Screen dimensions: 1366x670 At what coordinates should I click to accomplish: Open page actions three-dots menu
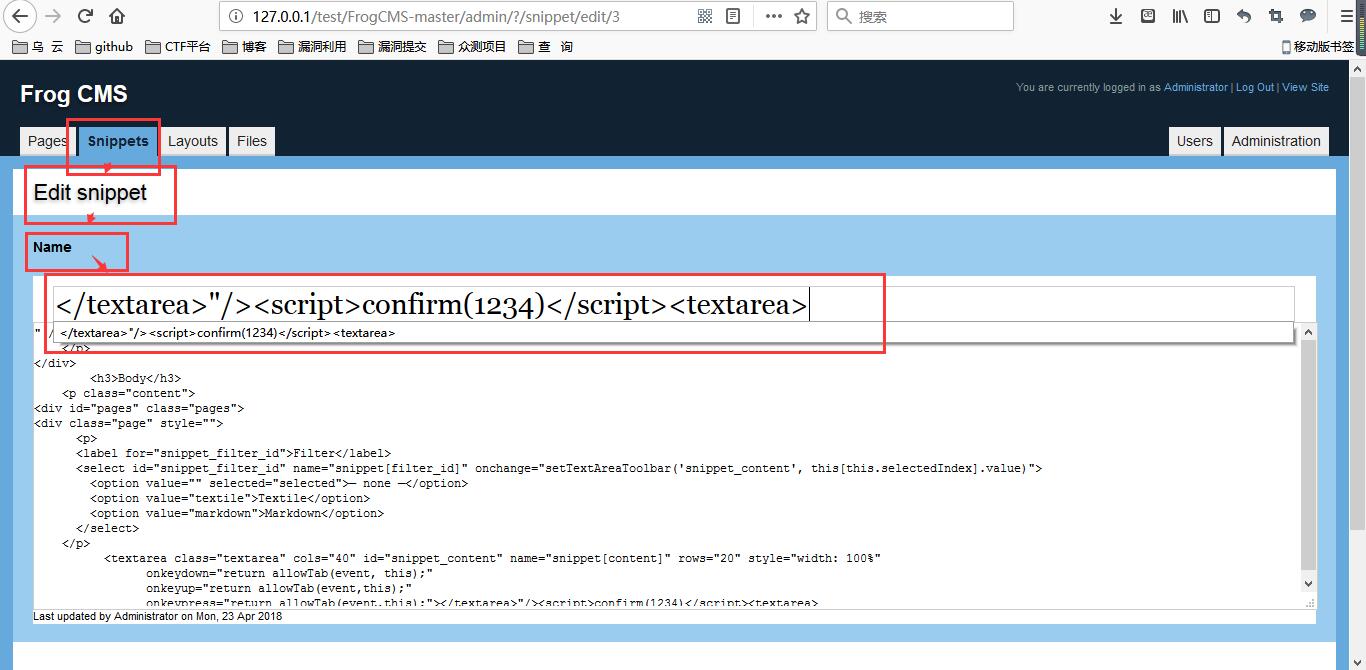tap(773, 16)
